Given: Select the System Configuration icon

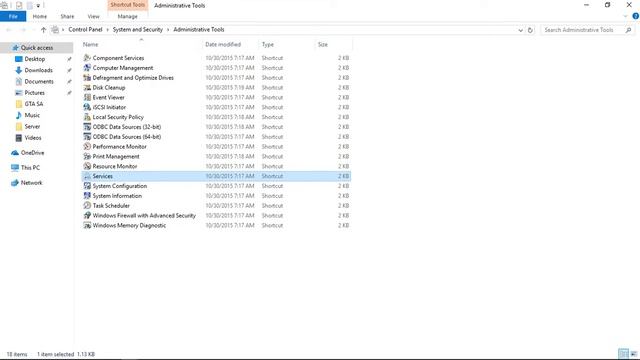Looking at the screenshot, I should tap(87, 186).
